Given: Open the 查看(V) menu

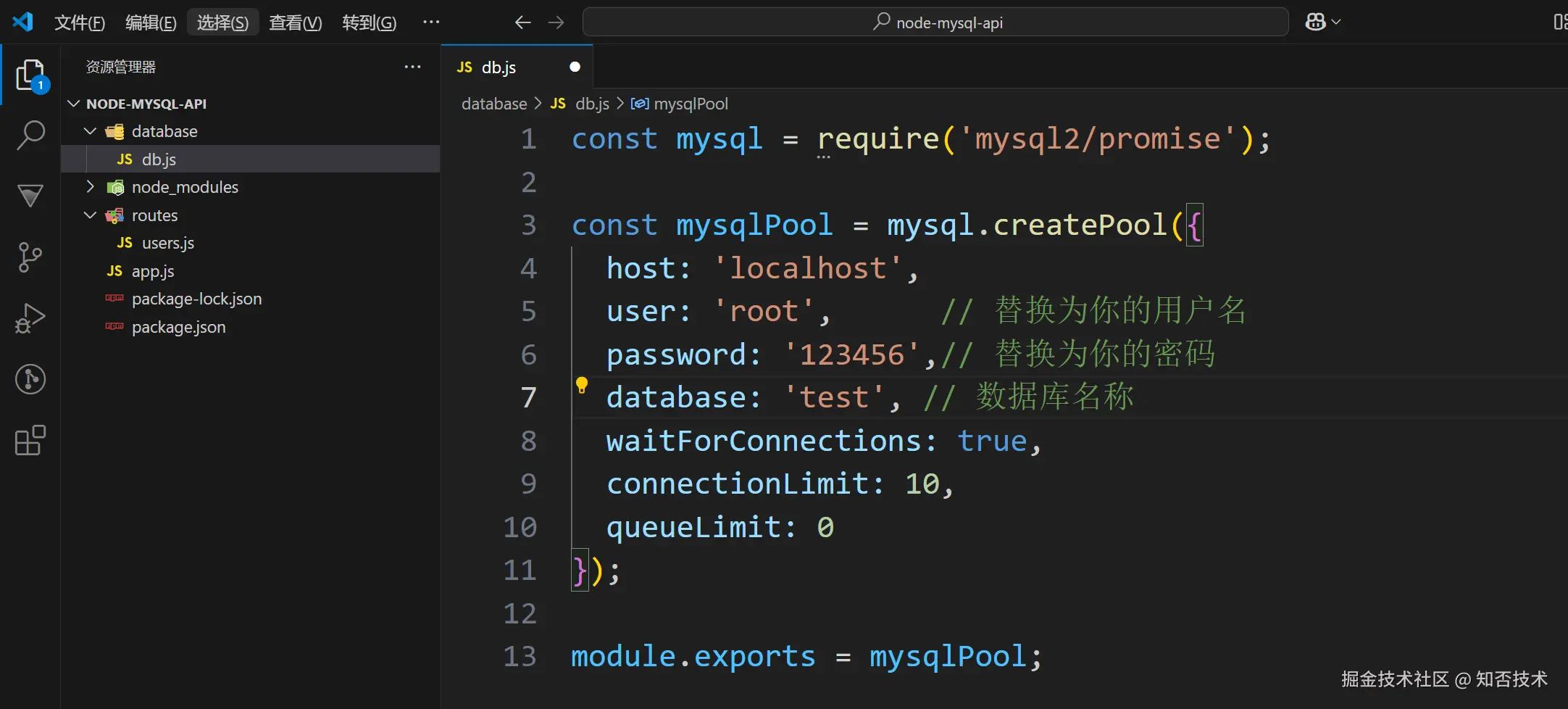Looking at the screenshot, I should coord(295,22).
